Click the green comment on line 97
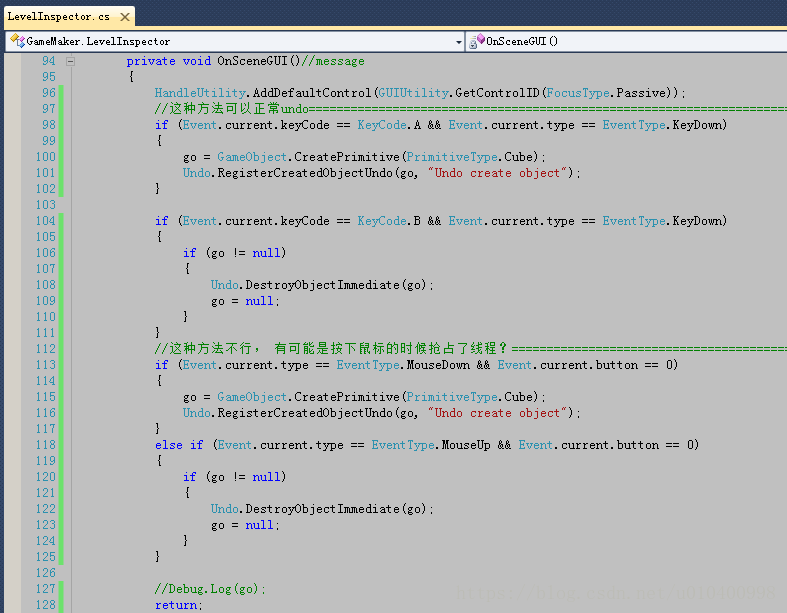 [x=470, y=108]
